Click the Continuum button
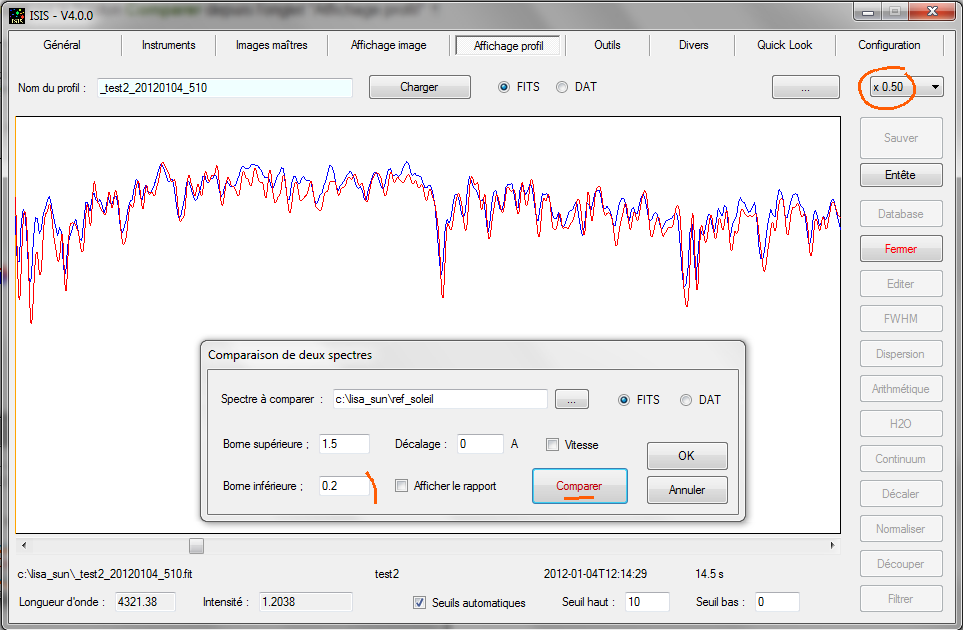This screenshot has height=630, width=963. pyautogui.click(x=901, y=459)
